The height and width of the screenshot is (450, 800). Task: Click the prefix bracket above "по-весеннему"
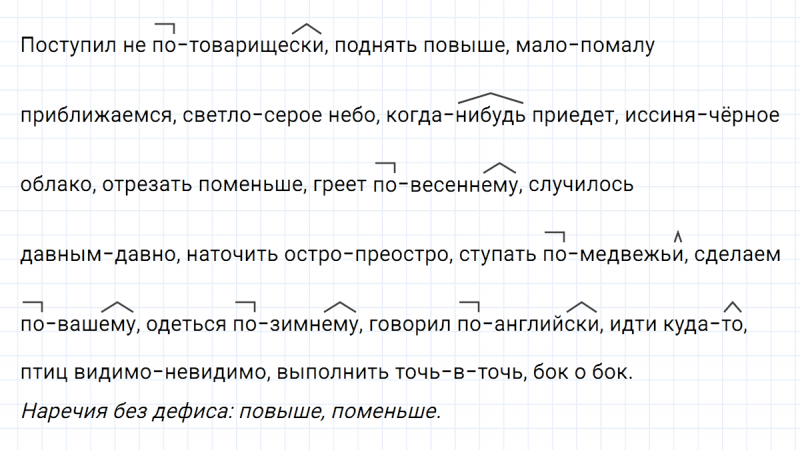pos(386,164)
